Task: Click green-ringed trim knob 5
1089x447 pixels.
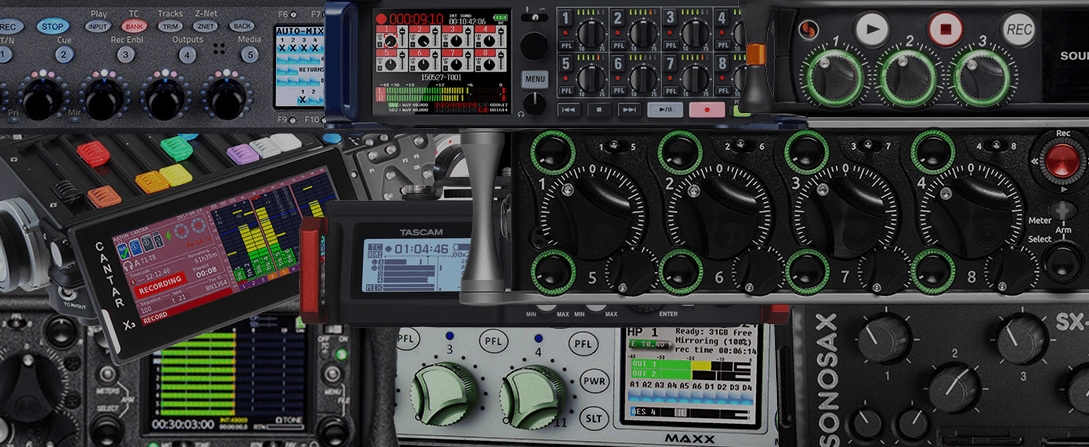Action: (x=554, y=271)
